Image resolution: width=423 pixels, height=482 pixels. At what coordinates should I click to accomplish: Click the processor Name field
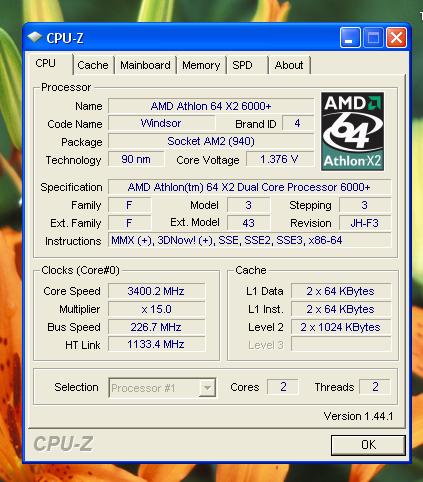tap(211, 106)
